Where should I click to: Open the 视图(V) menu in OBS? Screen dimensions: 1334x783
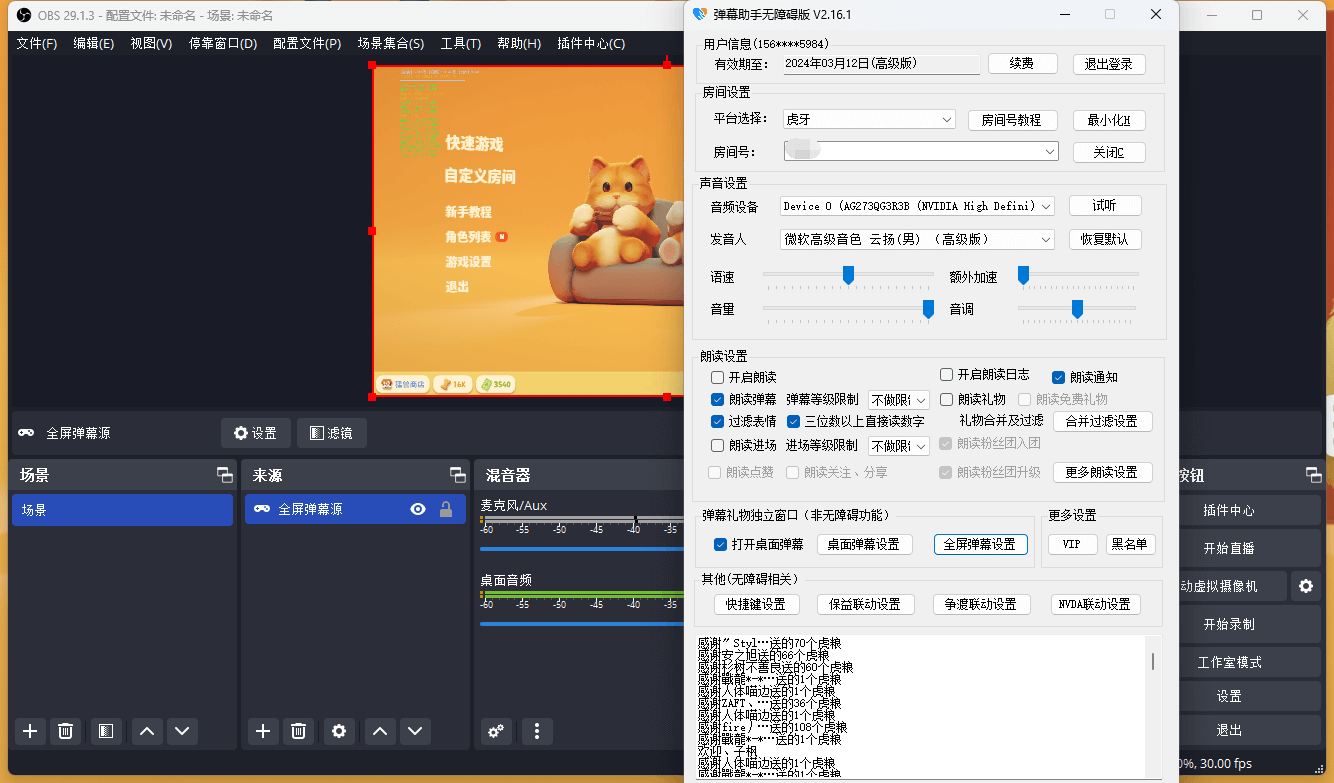[x=151, y=44]
